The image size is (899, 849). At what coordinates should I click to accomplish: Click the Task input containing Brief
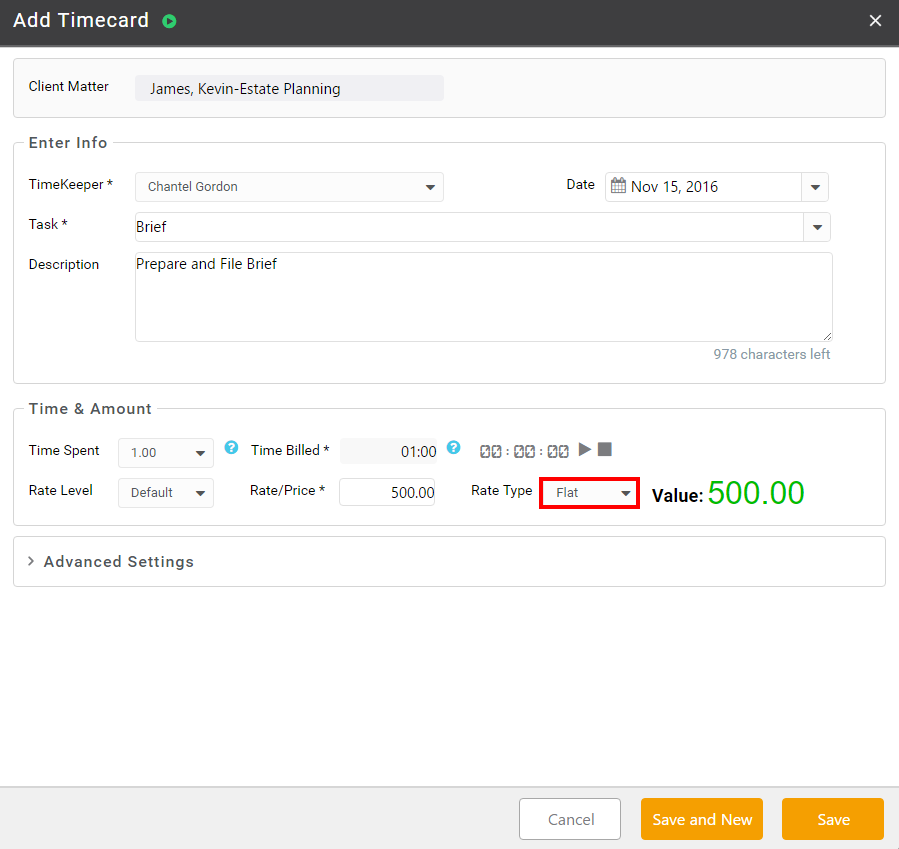pyautogui.click(x=469, y=227)
